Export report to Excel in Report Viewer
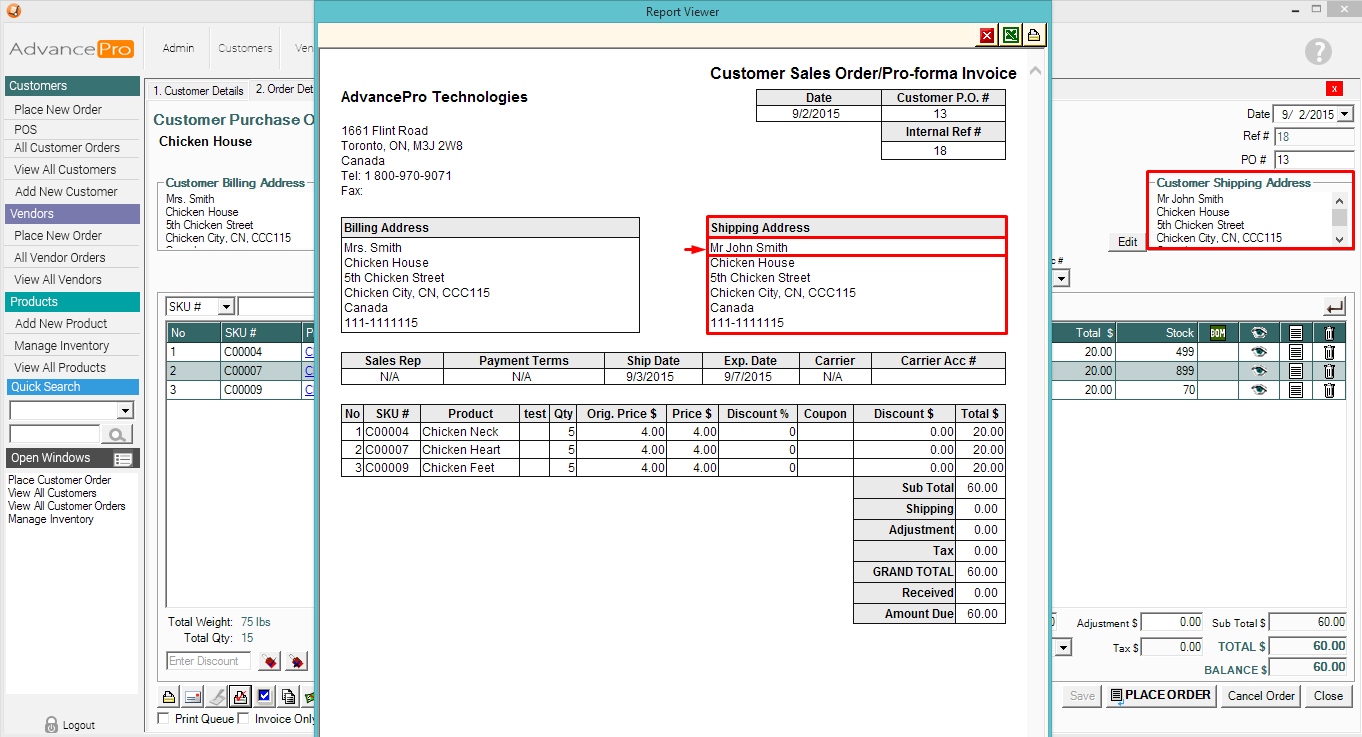 [x=1011, y=35]
